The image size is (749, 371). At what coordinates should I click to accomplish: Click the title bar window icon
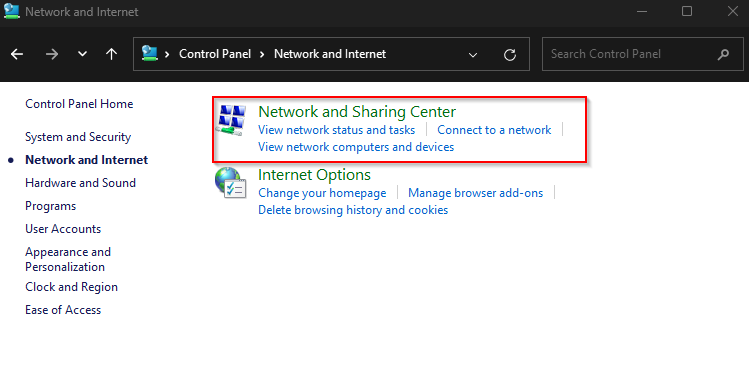[11, 11]
